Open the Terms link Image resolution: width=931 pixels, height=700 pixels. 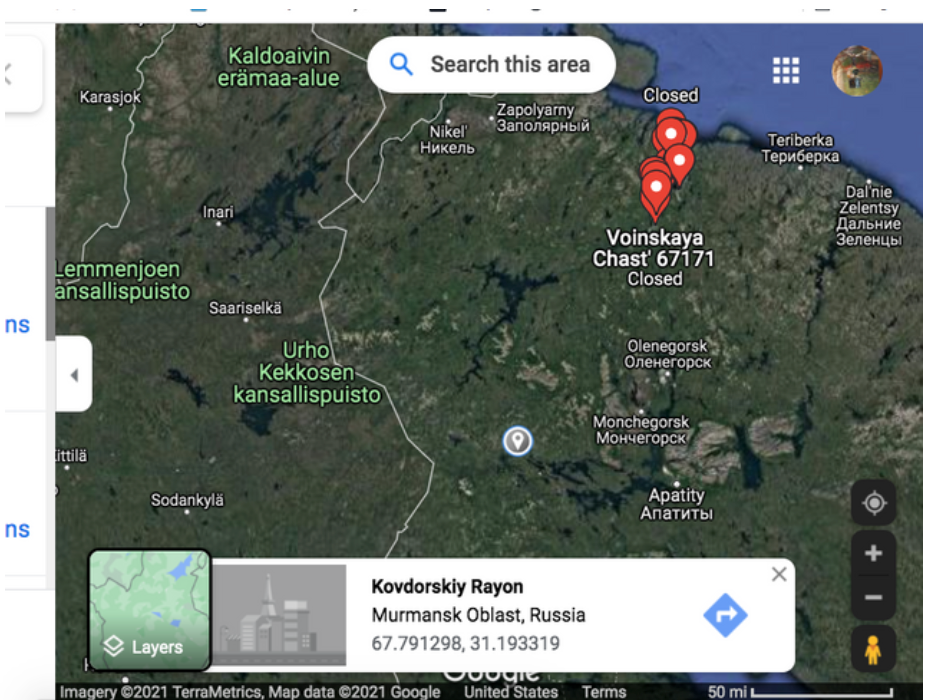tap(603, 692)
